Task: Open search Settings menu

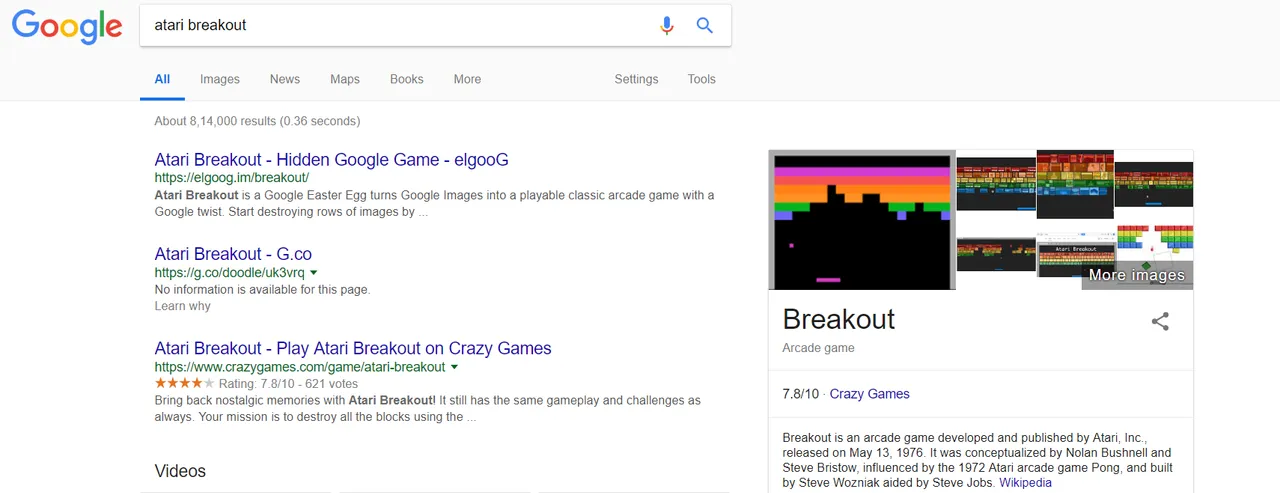Action: tap(636, 79)
